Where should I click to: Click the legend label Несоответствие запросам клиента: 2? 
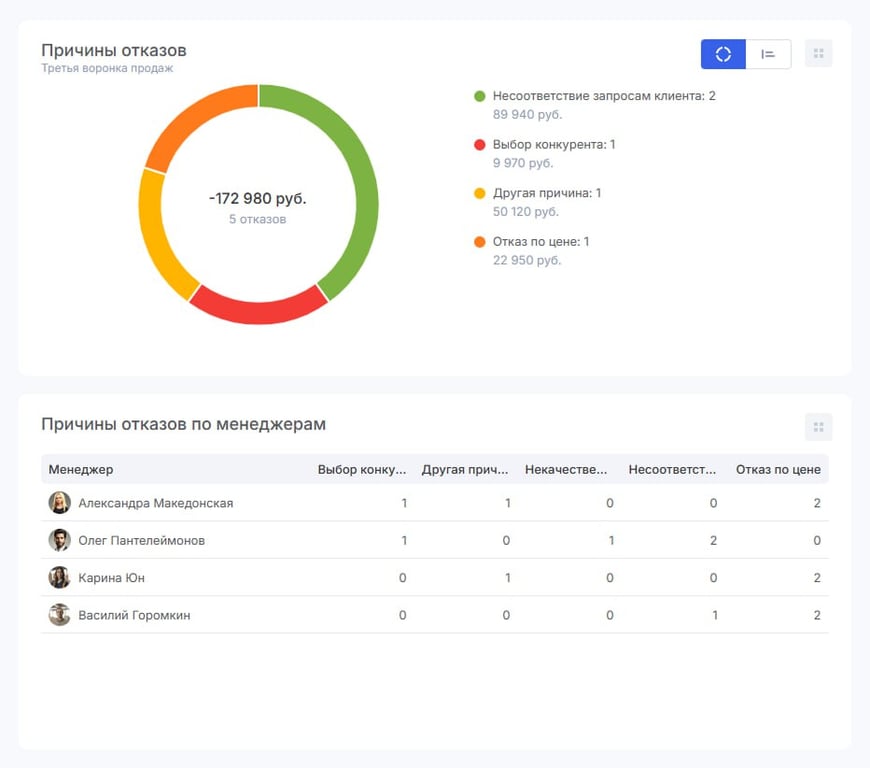coord(604,96)
